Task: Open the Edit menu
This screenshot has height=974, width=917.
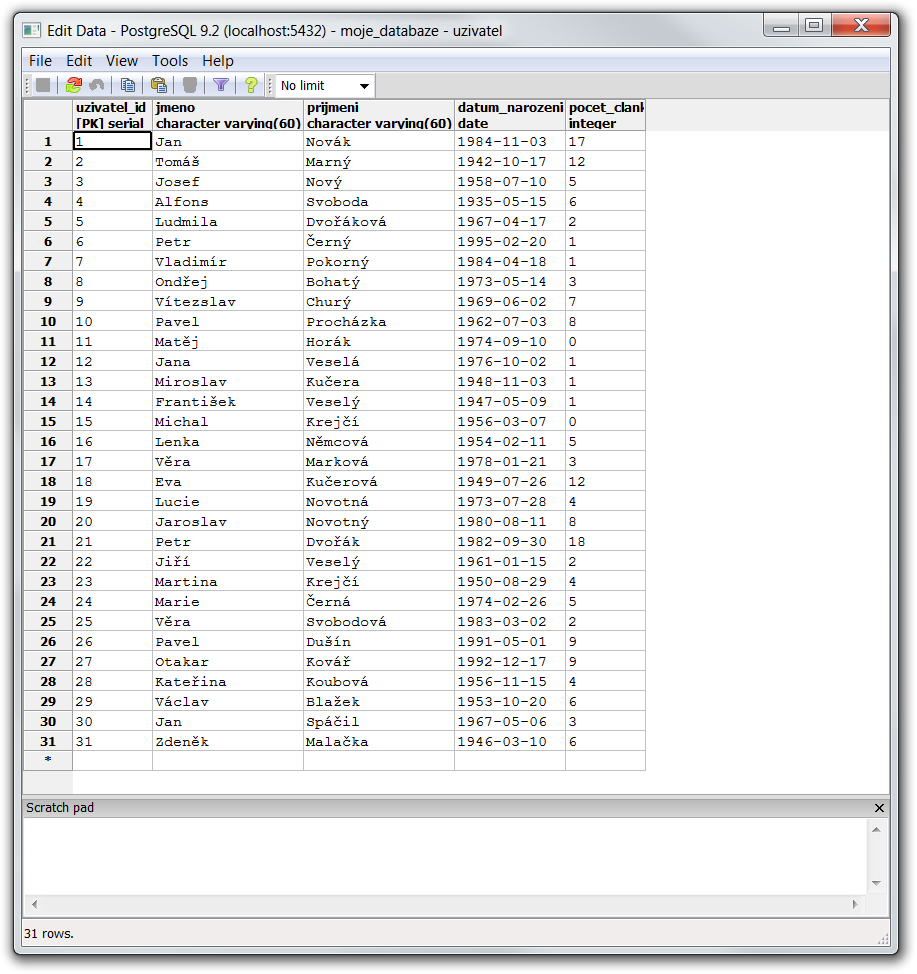Action: click(x=79, y=61)
